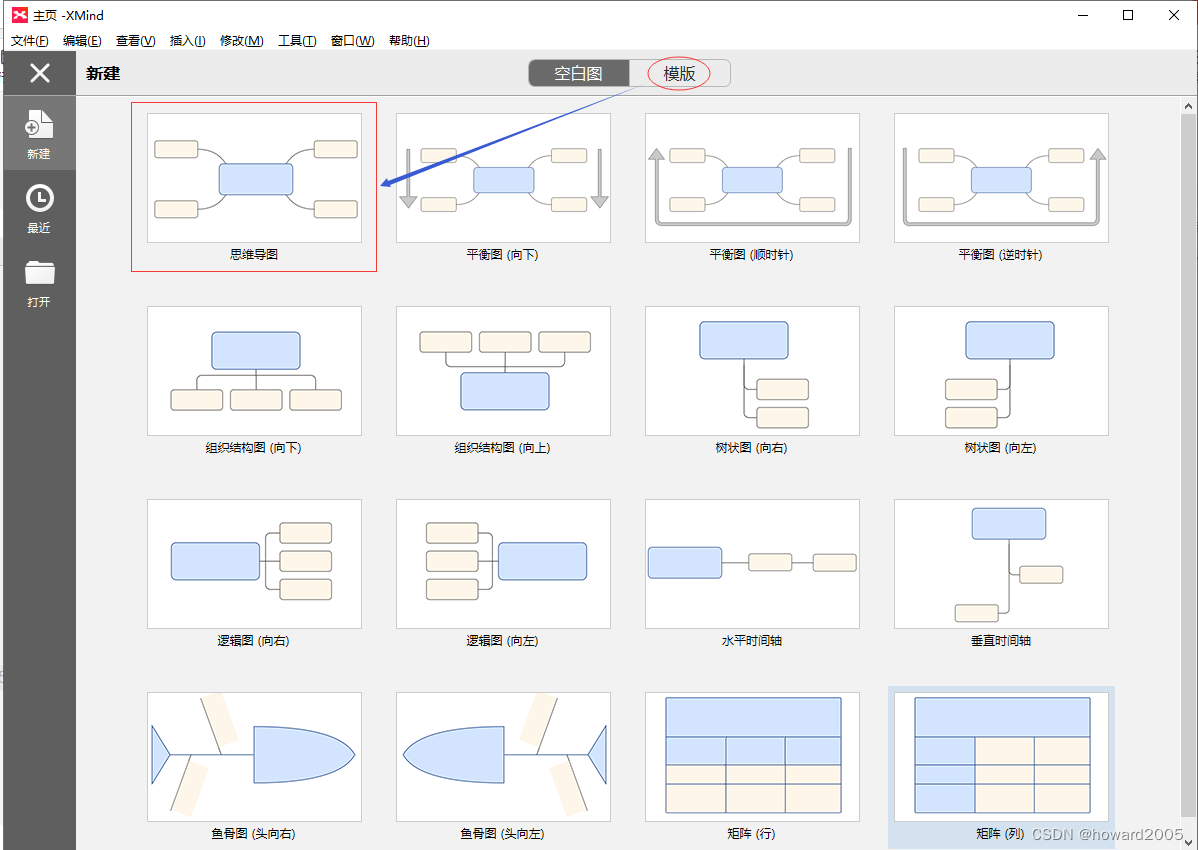1198x850 pixels.
Task: Open the 编辑(E) menu
Action: [x=83, y=40]
